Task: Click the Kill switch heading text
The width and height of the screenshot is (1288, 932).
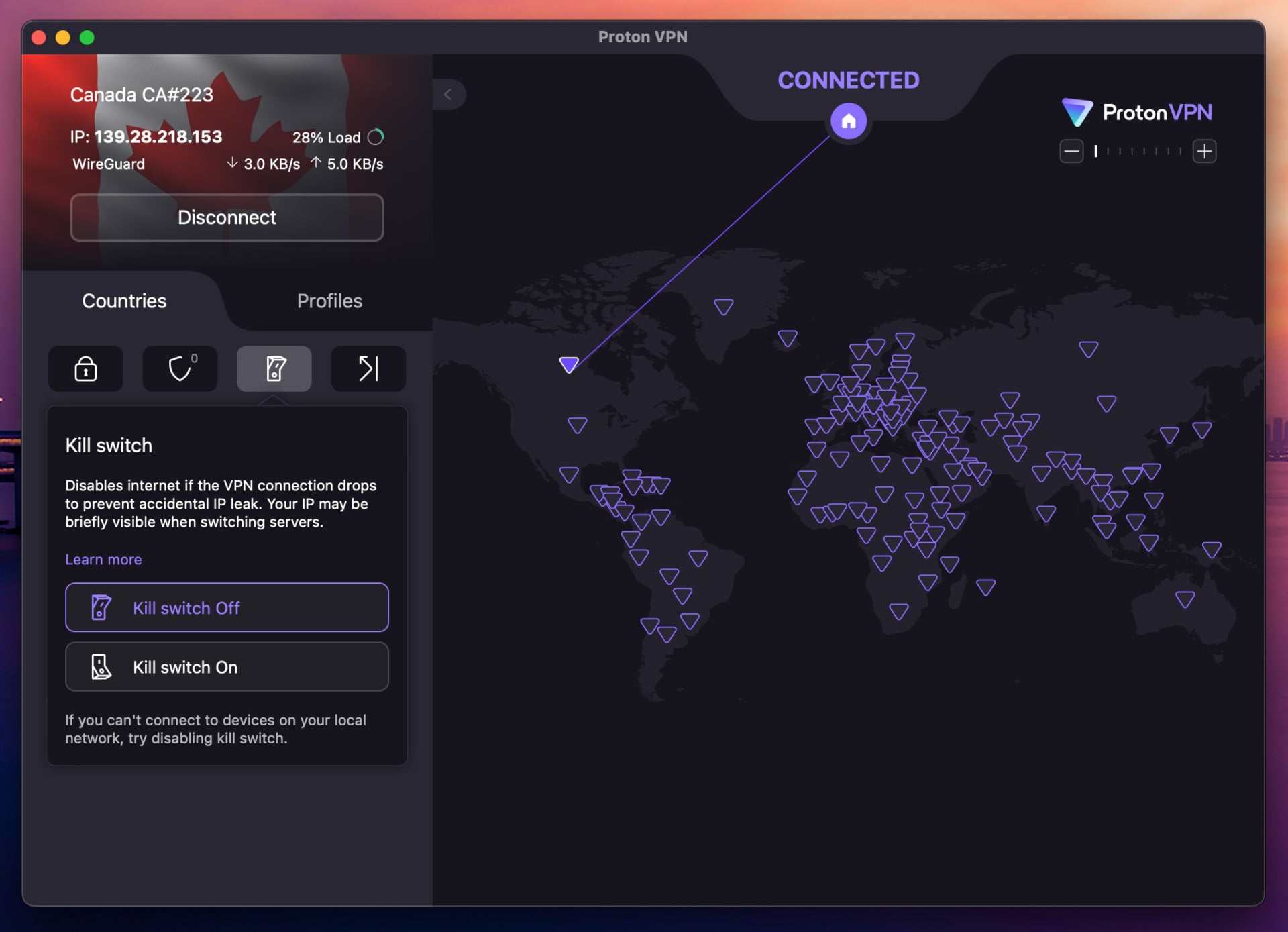Action: 109,446
